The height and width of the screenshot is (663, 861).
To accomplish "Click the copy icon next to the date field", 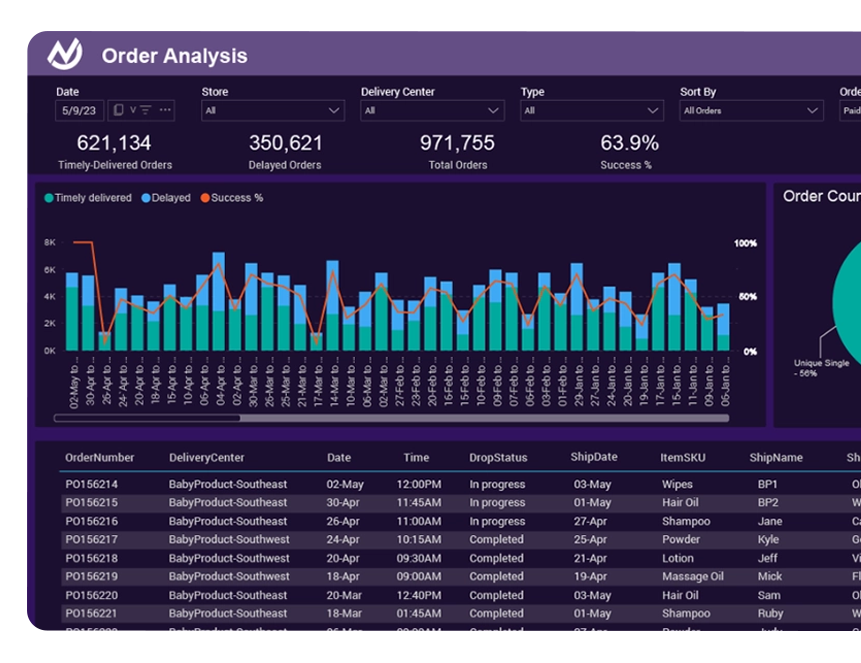I will [118, 110].
